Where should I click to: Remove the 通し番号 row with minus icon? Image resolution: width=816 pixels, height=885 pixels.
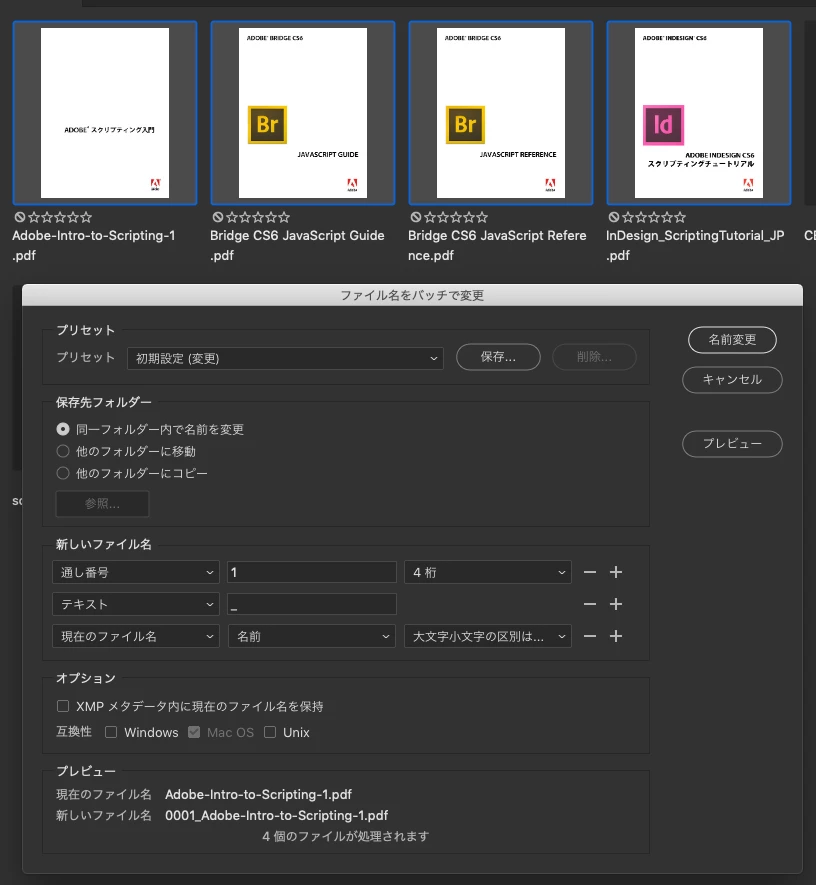pyautogui.click(x=590, y=572)
